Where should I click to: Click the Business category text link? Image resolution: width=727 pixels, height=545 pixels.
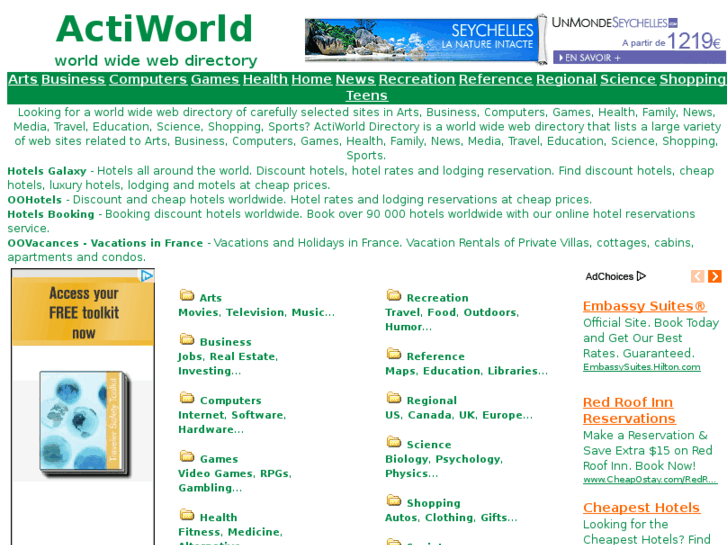(225, 342)
